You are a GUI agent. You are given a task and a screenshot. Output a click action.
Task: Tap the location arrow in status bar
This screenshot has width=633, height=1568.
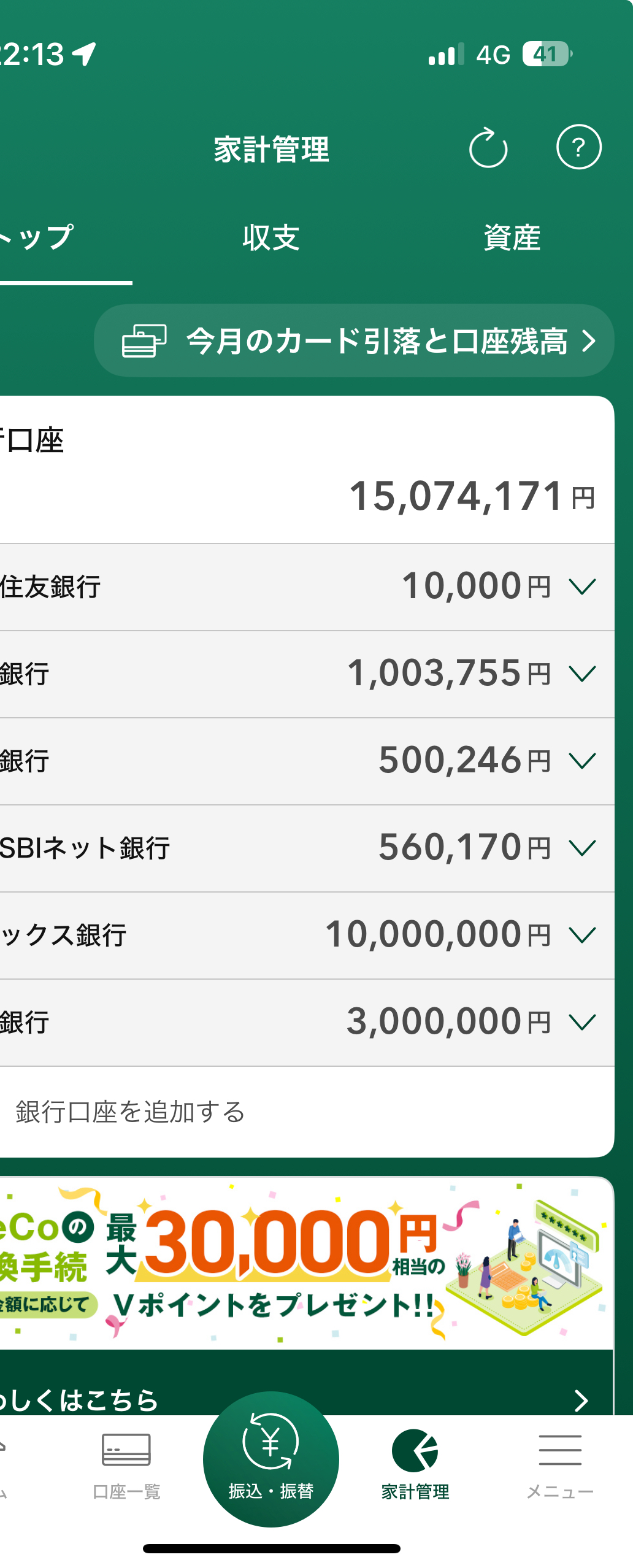tap(84, 54)
